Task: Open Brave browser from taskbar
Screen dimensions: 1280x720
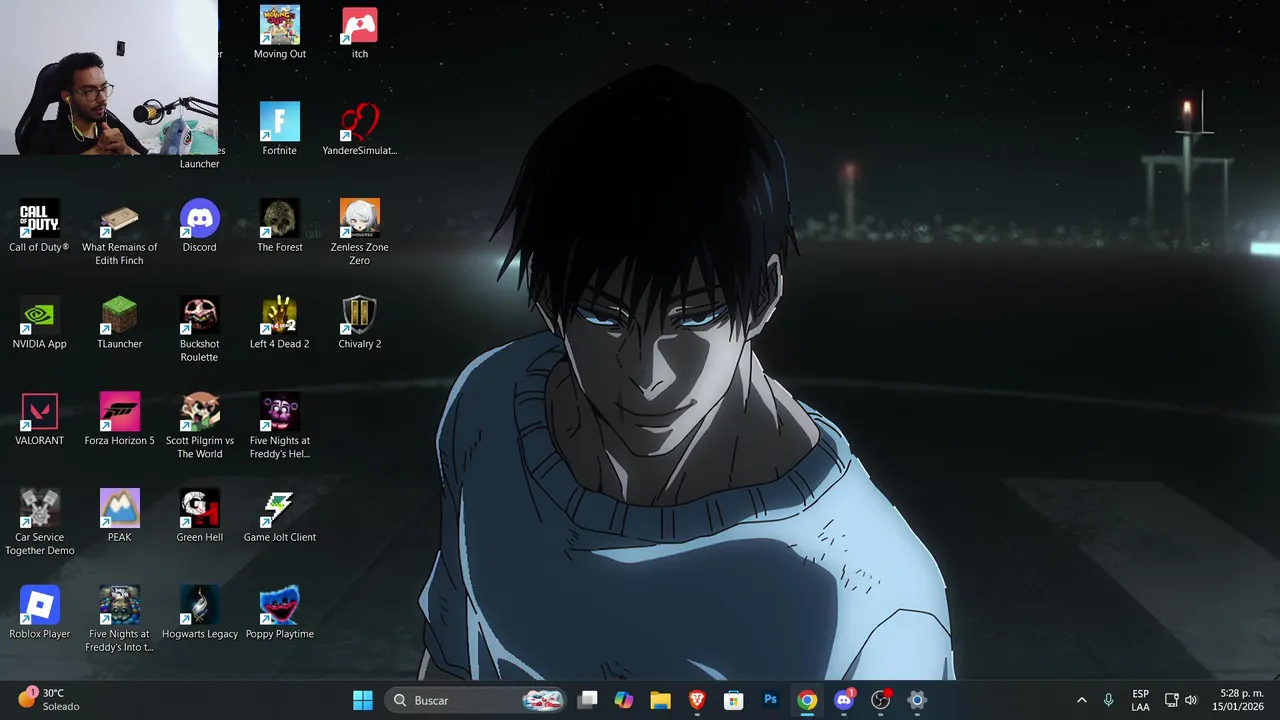Action: pos(697,700)
